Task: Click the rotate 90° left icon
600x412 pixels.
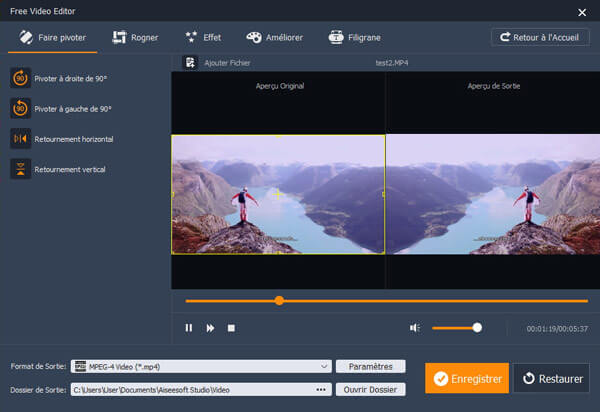Action: (x=20, y=108)
